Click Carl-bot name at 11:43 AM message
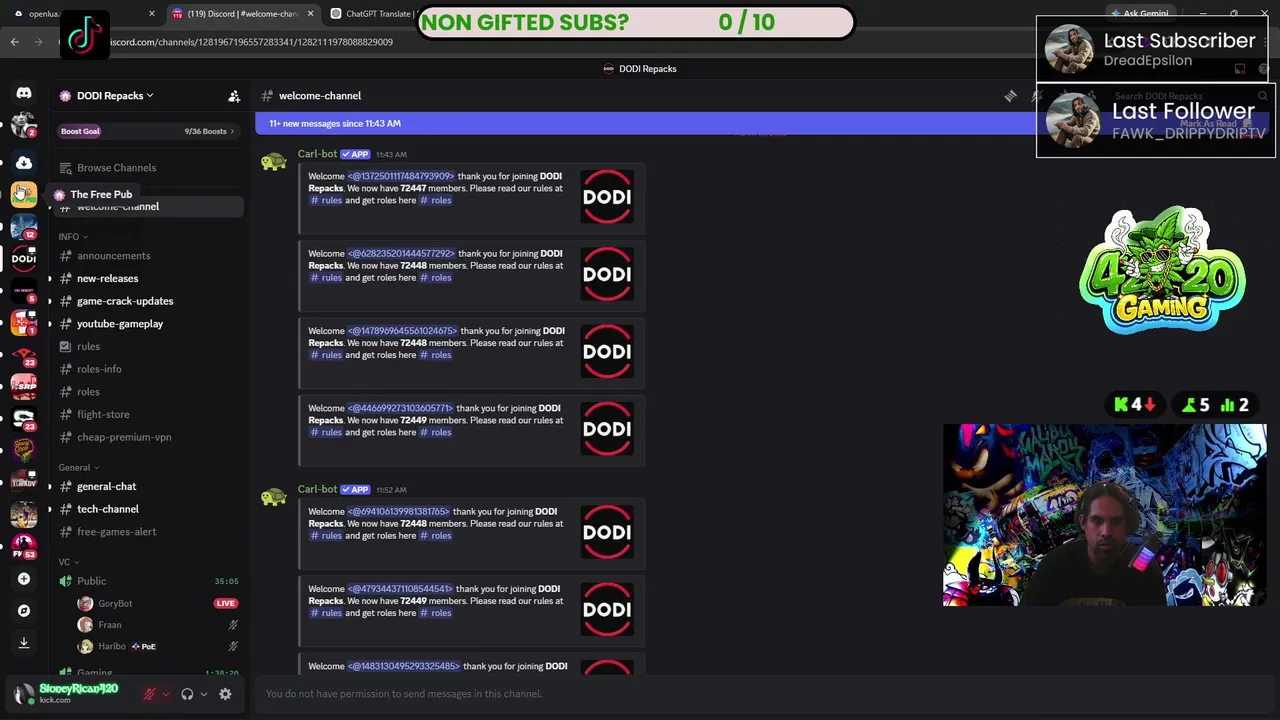The width and height of the screenshot is (1280, 720). tap(317, 154)
